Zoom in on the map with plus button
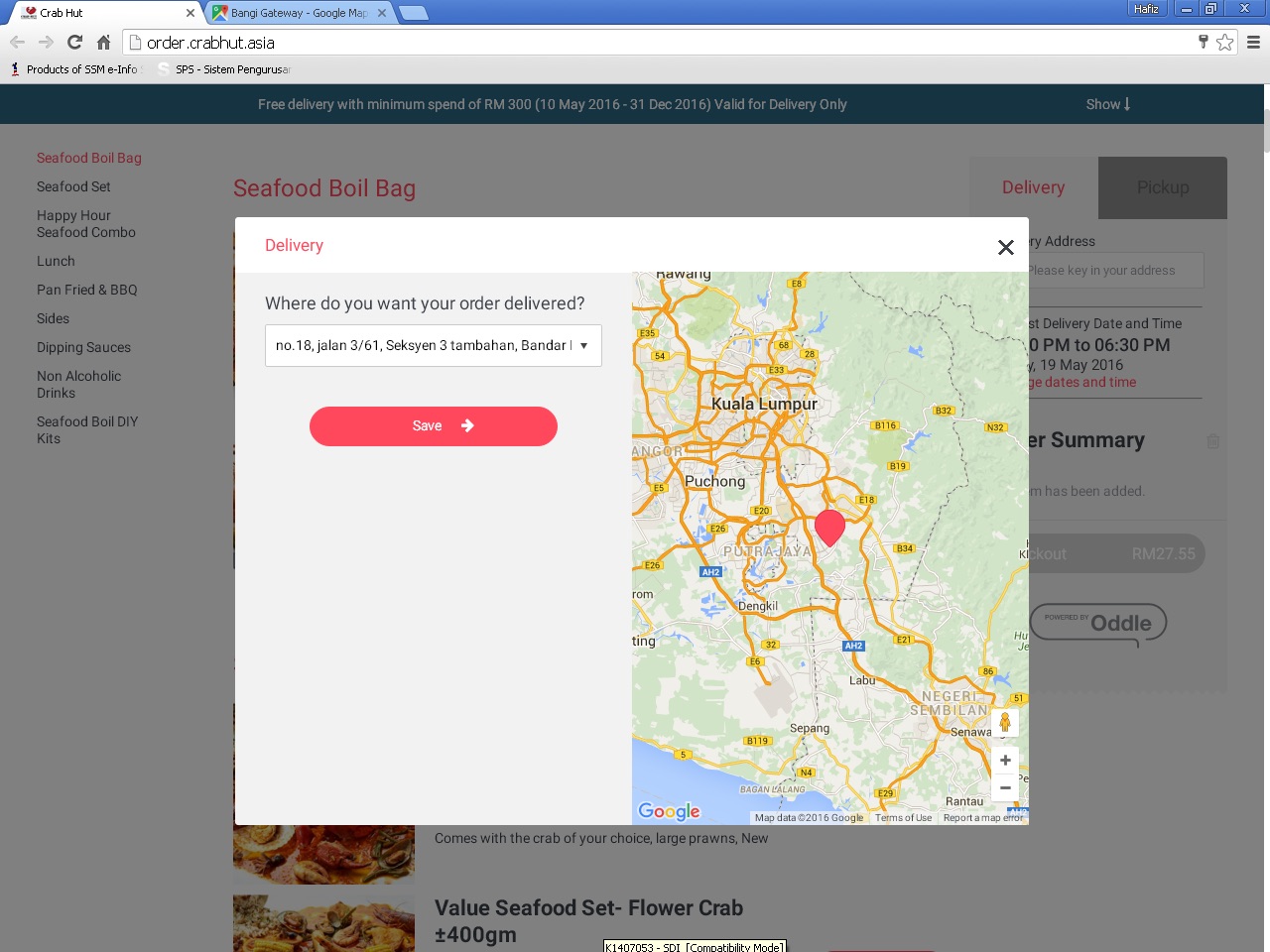The height and width of the screenshot is (952, 1270). [x=1004, y=760]
